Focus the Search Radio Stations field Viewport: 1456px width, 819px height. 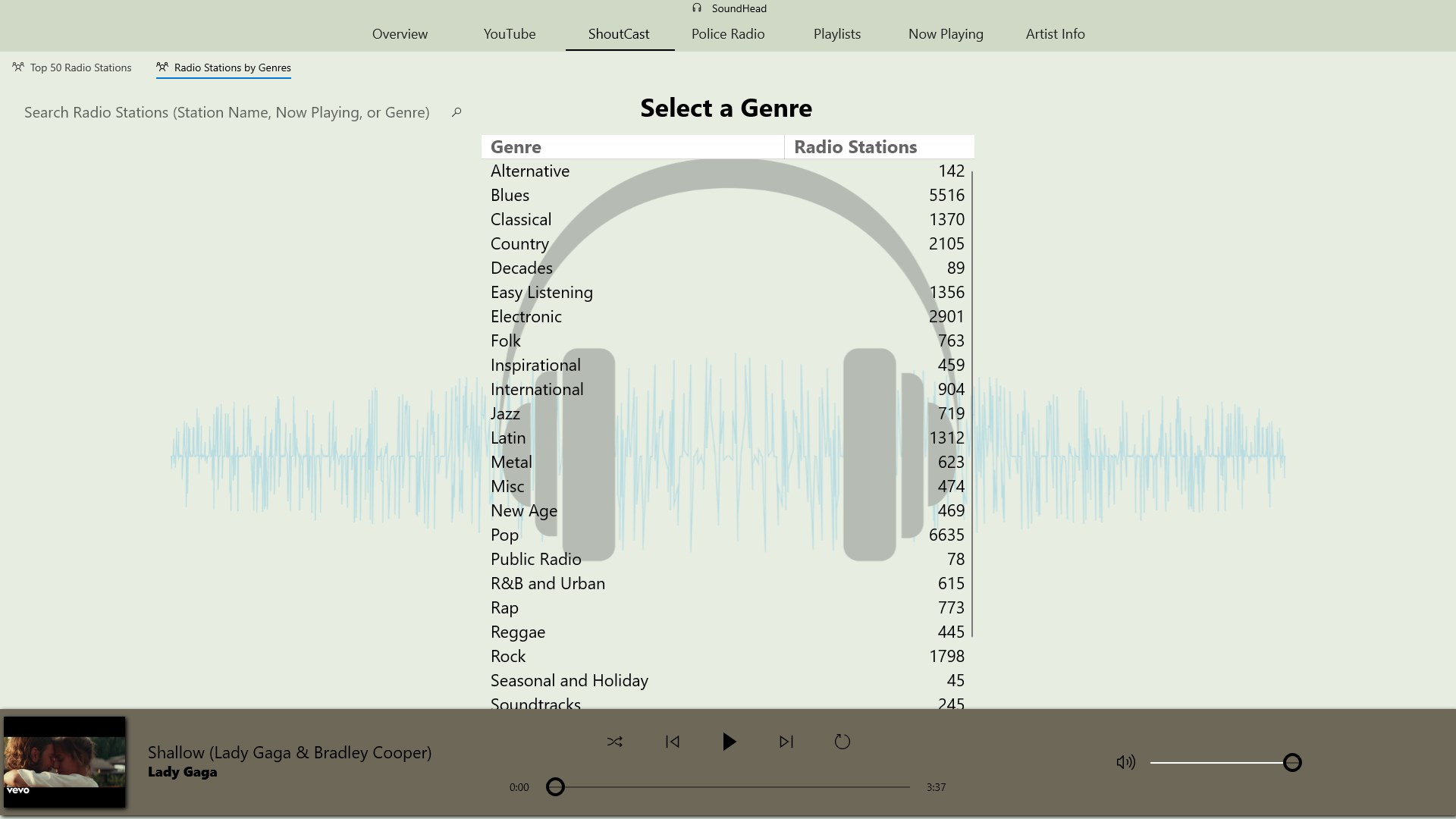227,112
